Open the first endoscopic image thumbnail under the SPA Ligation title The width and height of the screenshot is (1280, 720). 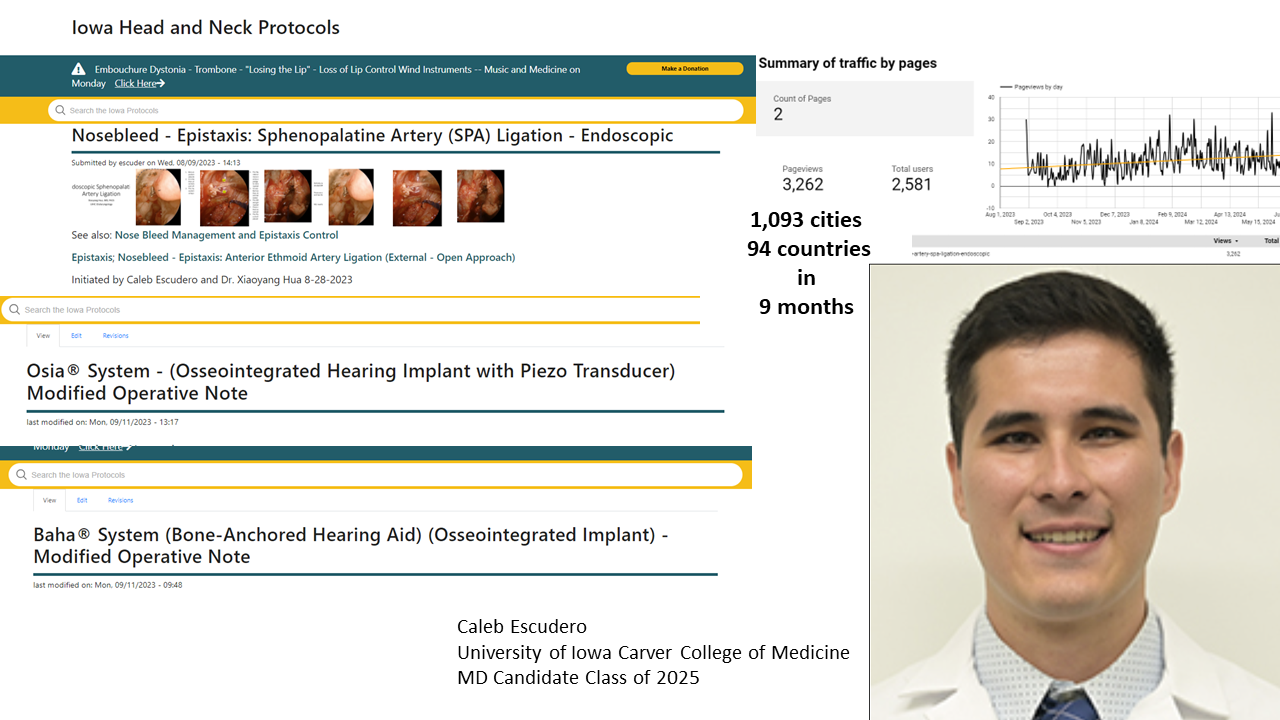pyautogui.click(x=158, y=197)
